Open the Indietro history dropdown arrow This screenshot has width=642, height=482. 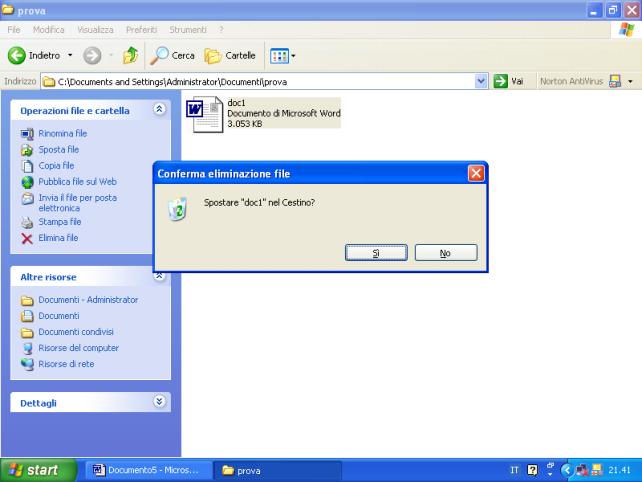(70, 55)
